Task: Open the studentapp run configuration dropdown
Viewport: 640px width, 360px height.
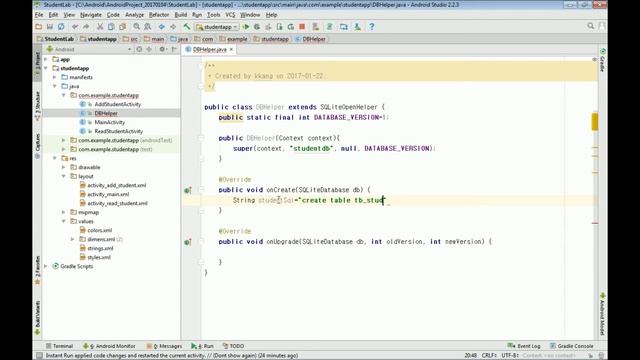Action: click(x=217, y=27)
